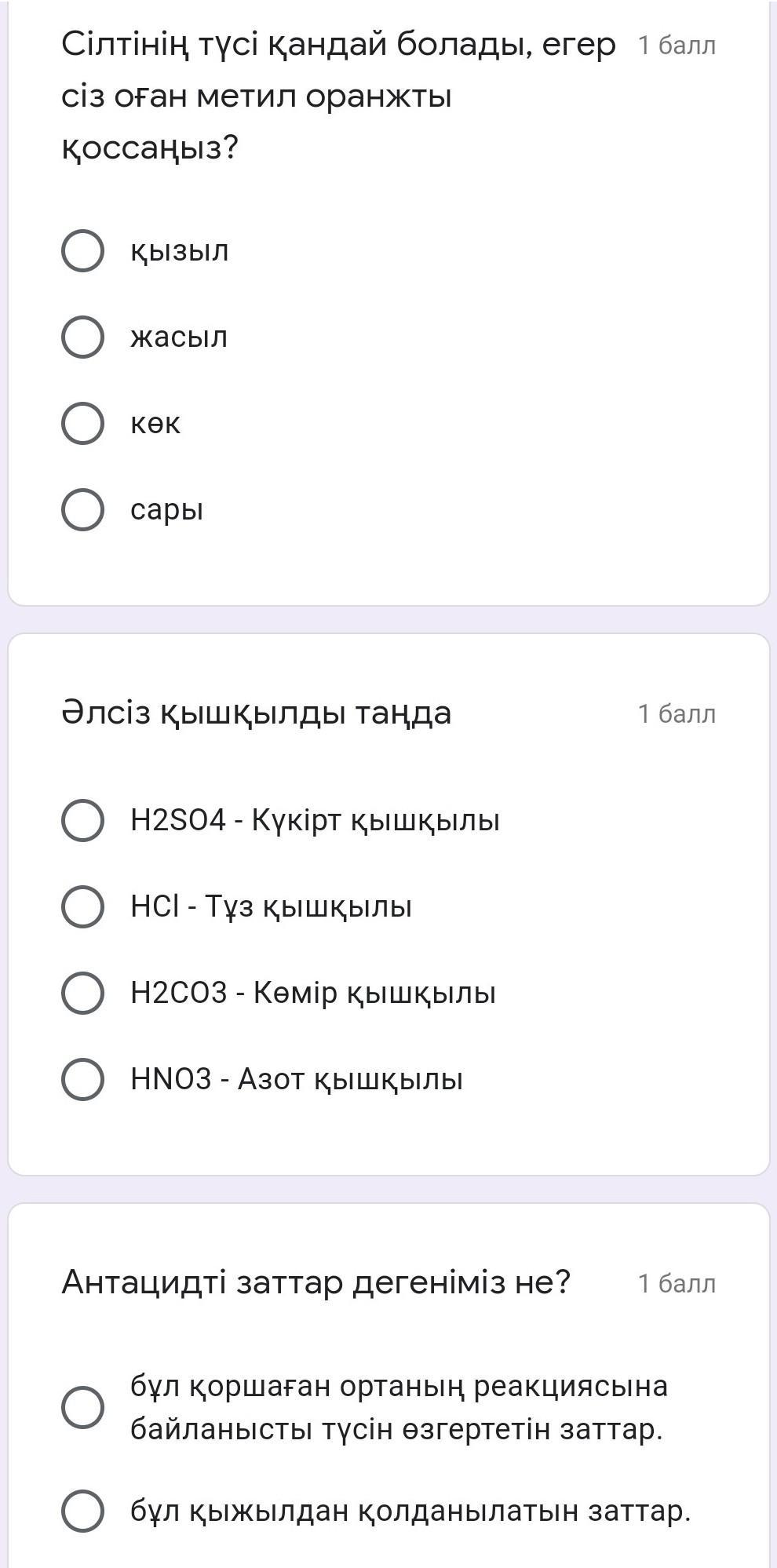Click the methyl orange question text

(x=337, y=96)
